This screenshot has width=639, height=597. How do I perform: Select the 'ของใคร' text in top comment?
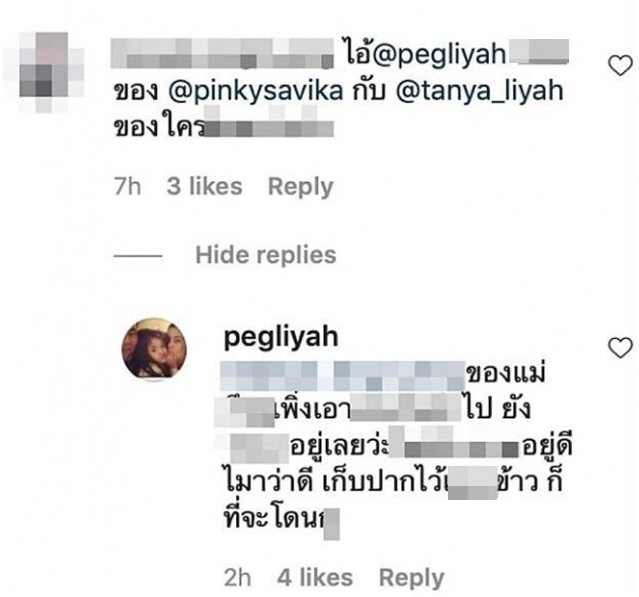click(159, 128)
